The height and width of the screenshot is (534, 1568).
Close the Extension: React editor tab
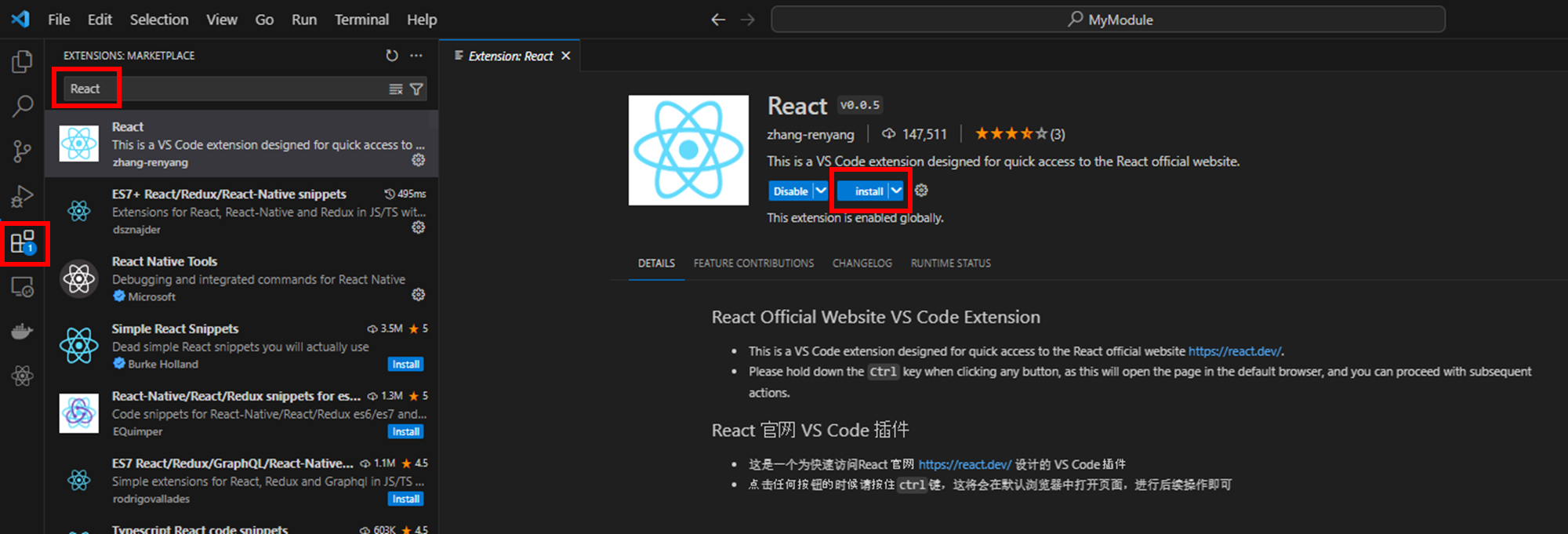point(565,56)
